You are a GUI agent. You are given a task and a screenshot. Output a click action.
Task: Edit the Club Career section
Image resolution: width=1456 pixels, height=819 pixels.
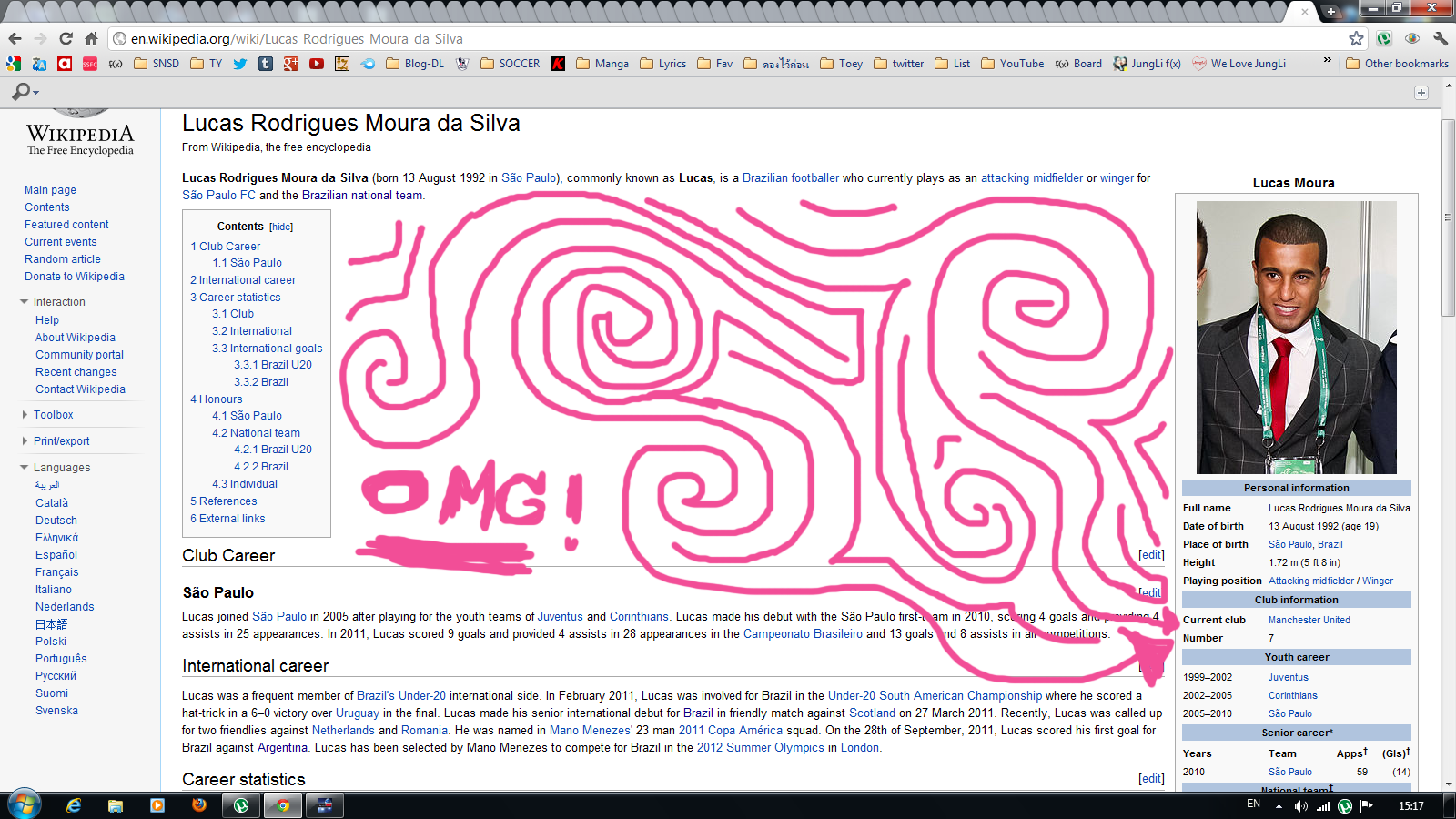[x=1151, y=555]
